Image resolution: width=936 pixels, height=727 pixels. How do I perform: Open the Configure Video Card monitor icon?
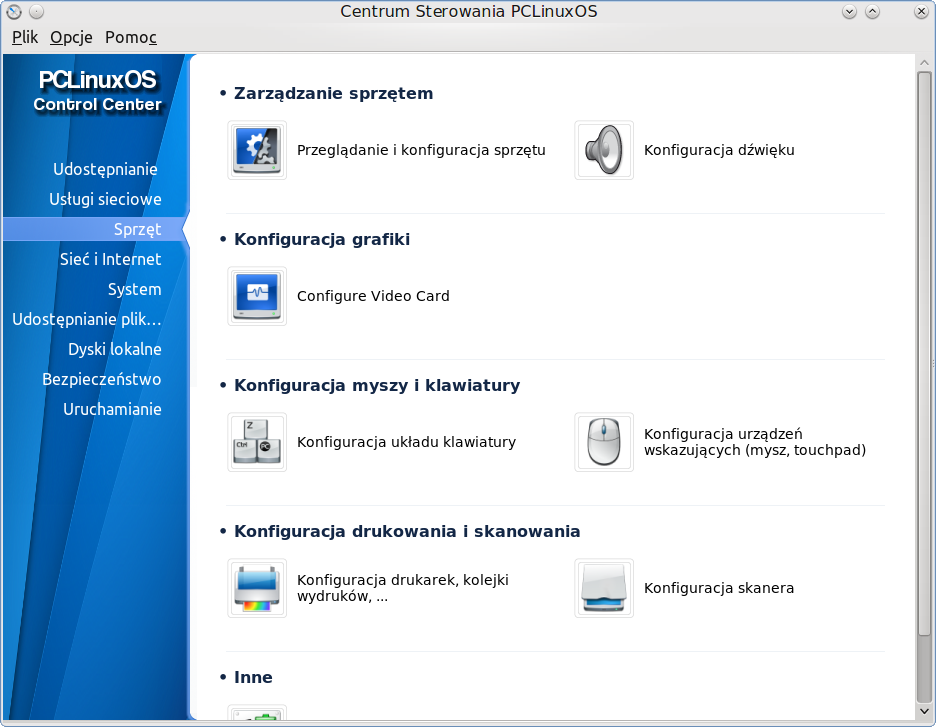[257, 296]
